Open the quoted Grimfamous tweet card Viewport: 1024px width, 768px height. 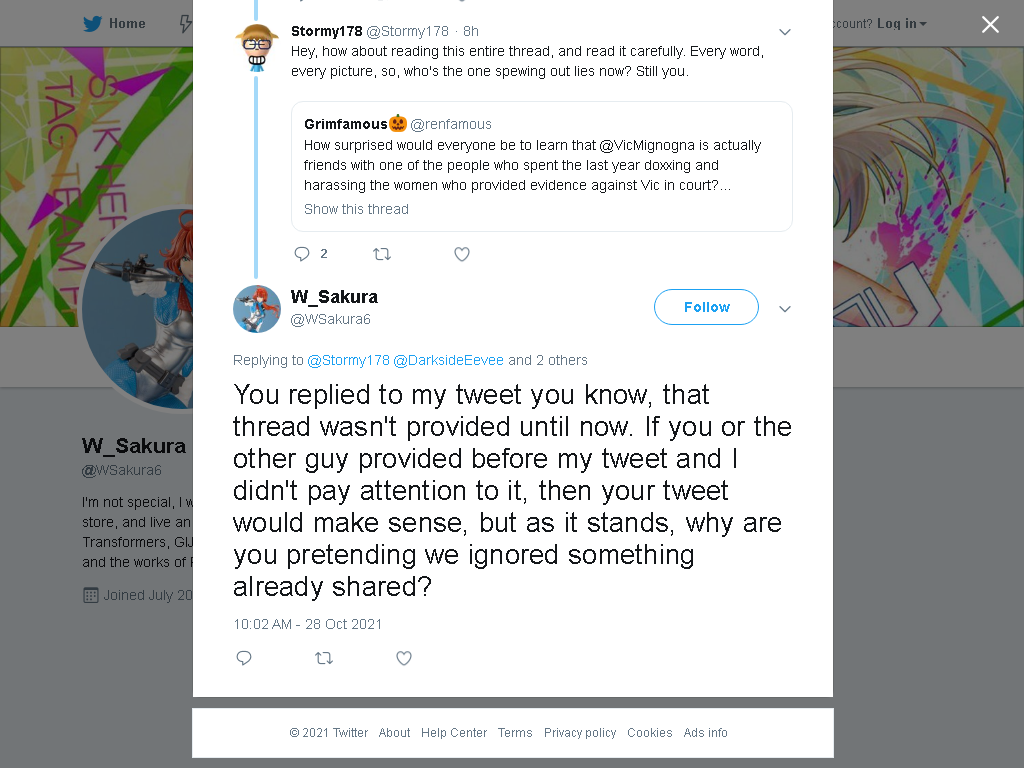click(x=542, y=167)
